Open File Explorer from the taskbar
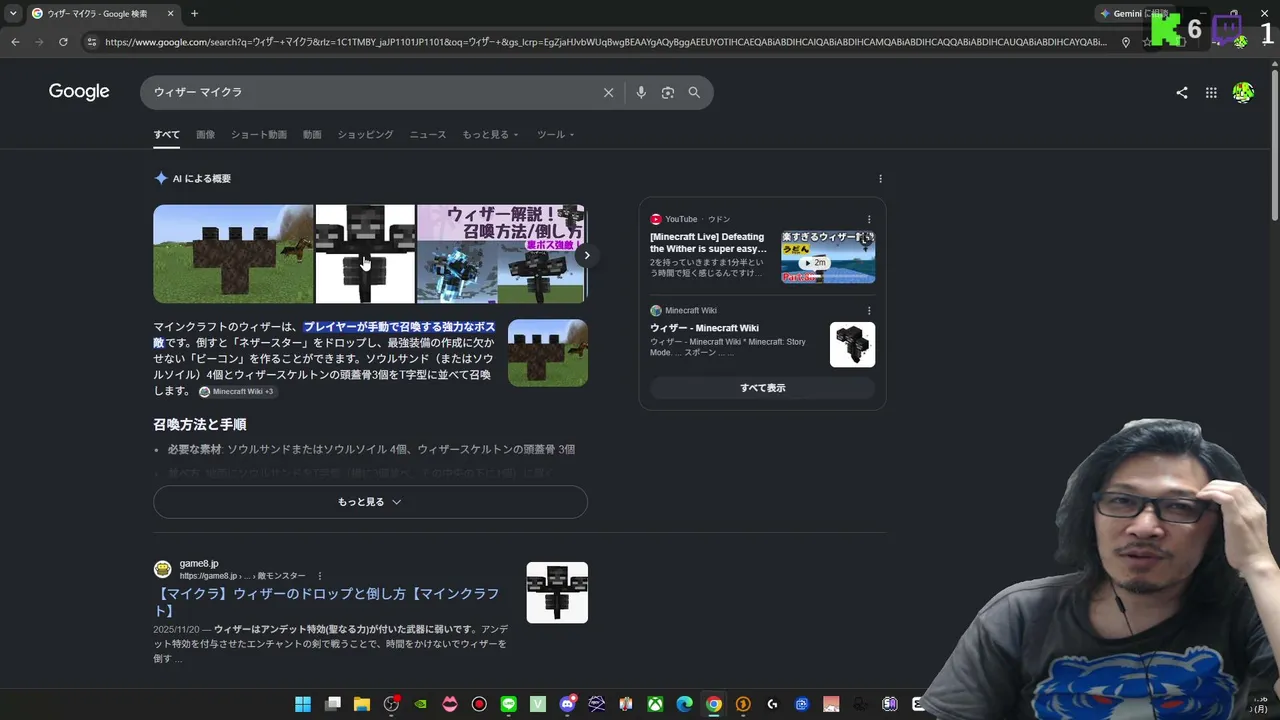Viewport: 1280px width, 720px height. point(362,704)
